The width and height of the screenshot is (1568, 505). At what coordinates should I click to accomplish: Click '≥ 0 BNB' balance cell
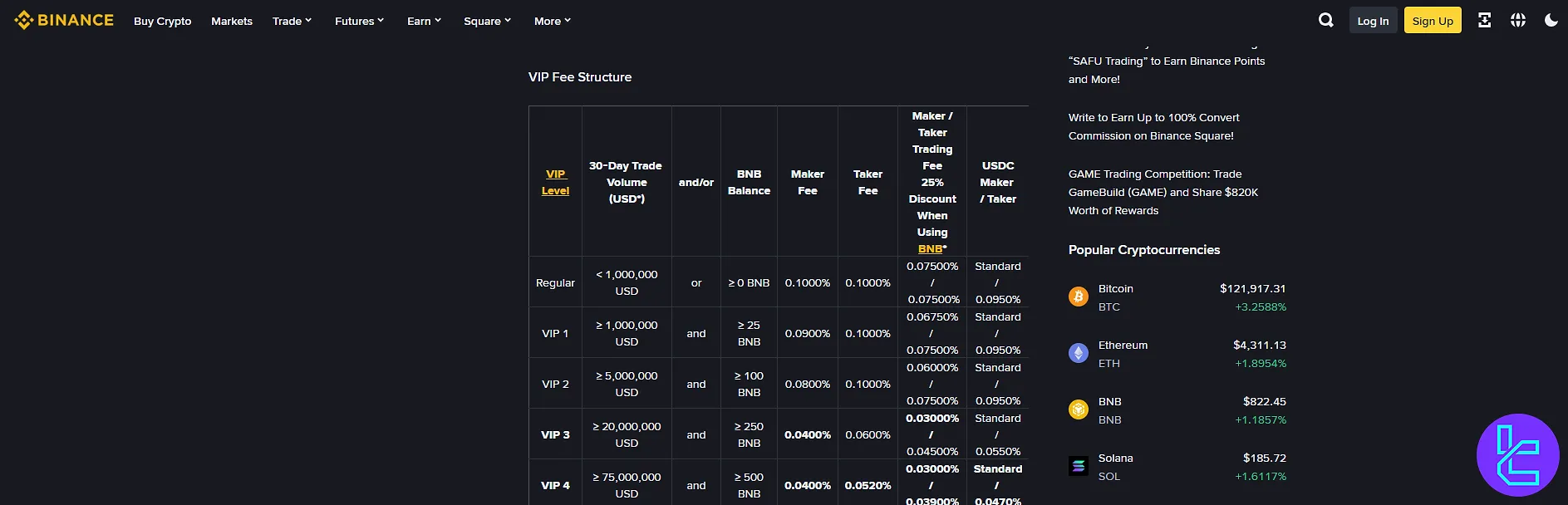749,282
